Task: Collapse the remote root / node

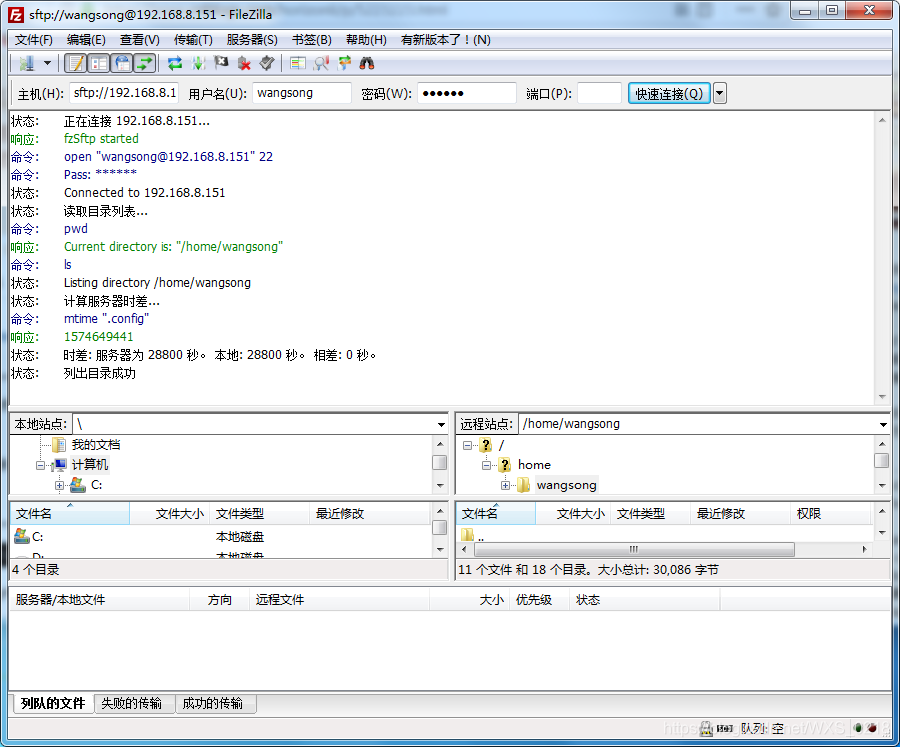Action: [467, 445]
